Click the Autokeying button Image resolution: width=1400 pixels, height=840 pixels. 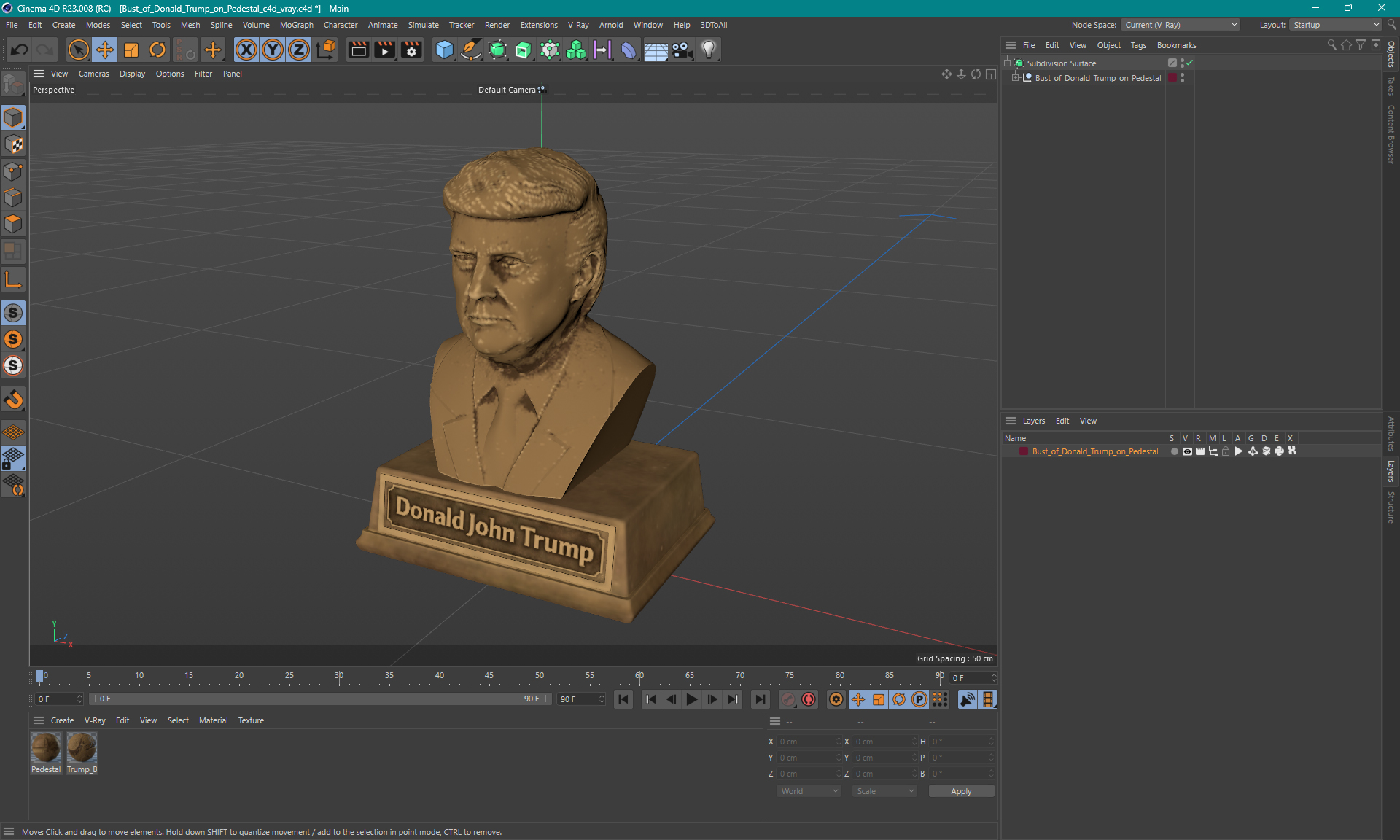click(x=809, y=699)
